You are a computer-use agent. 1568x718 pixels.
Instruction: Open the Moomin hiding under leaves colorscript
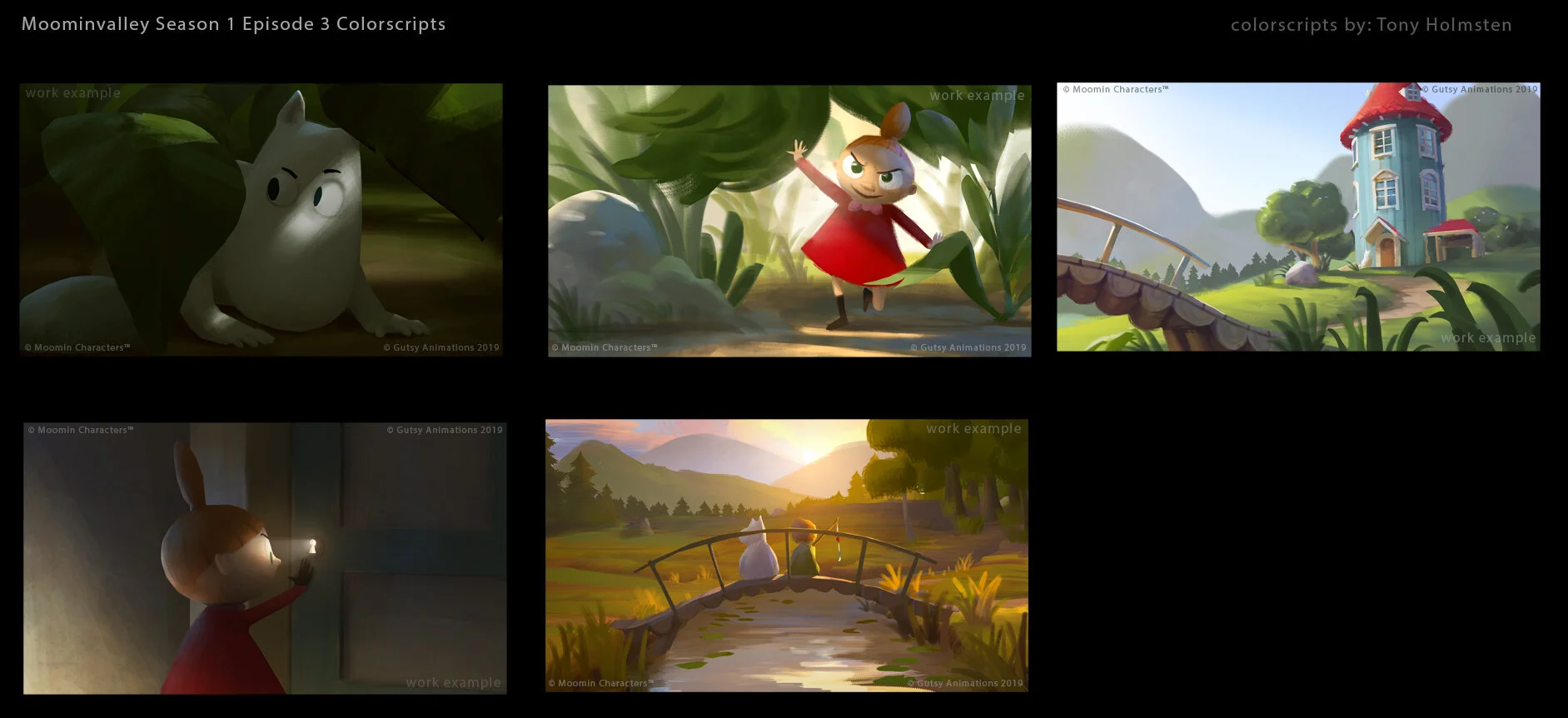click(261, 220)
